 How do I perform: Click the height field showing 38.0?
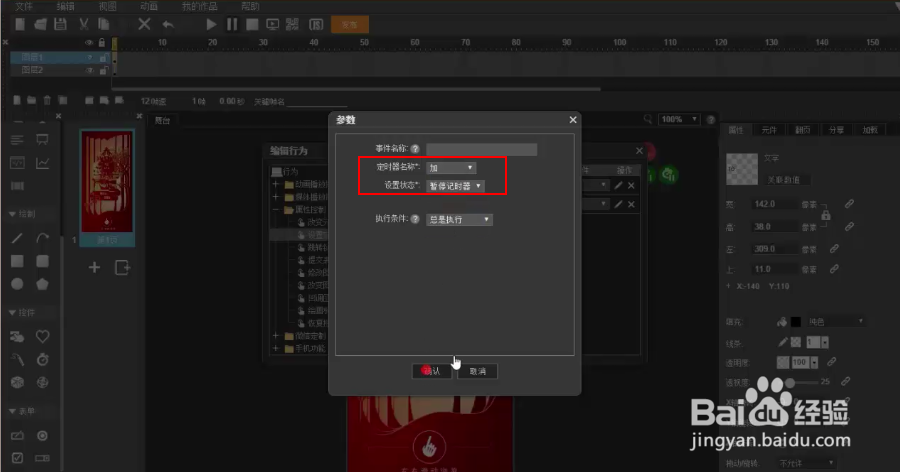click(x=774, y=226)
